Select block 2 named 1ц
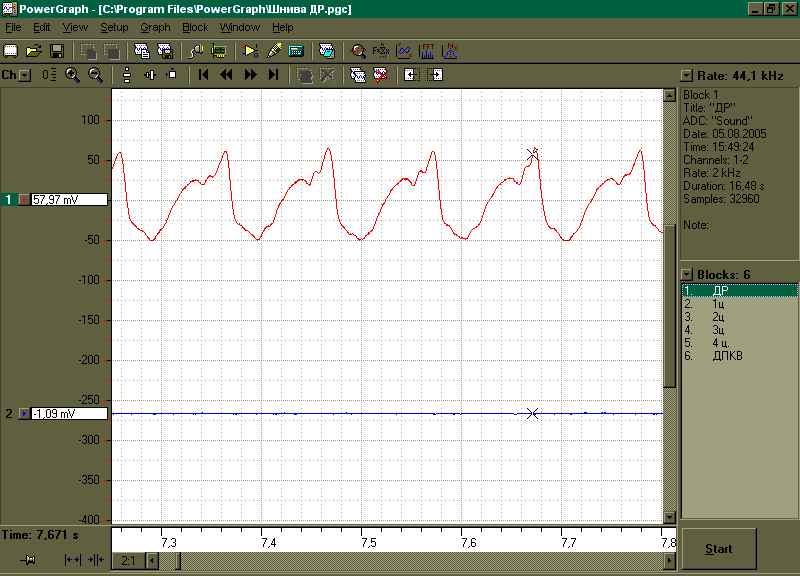This screenshot has height=576, width=800. [x=740, y=304]
